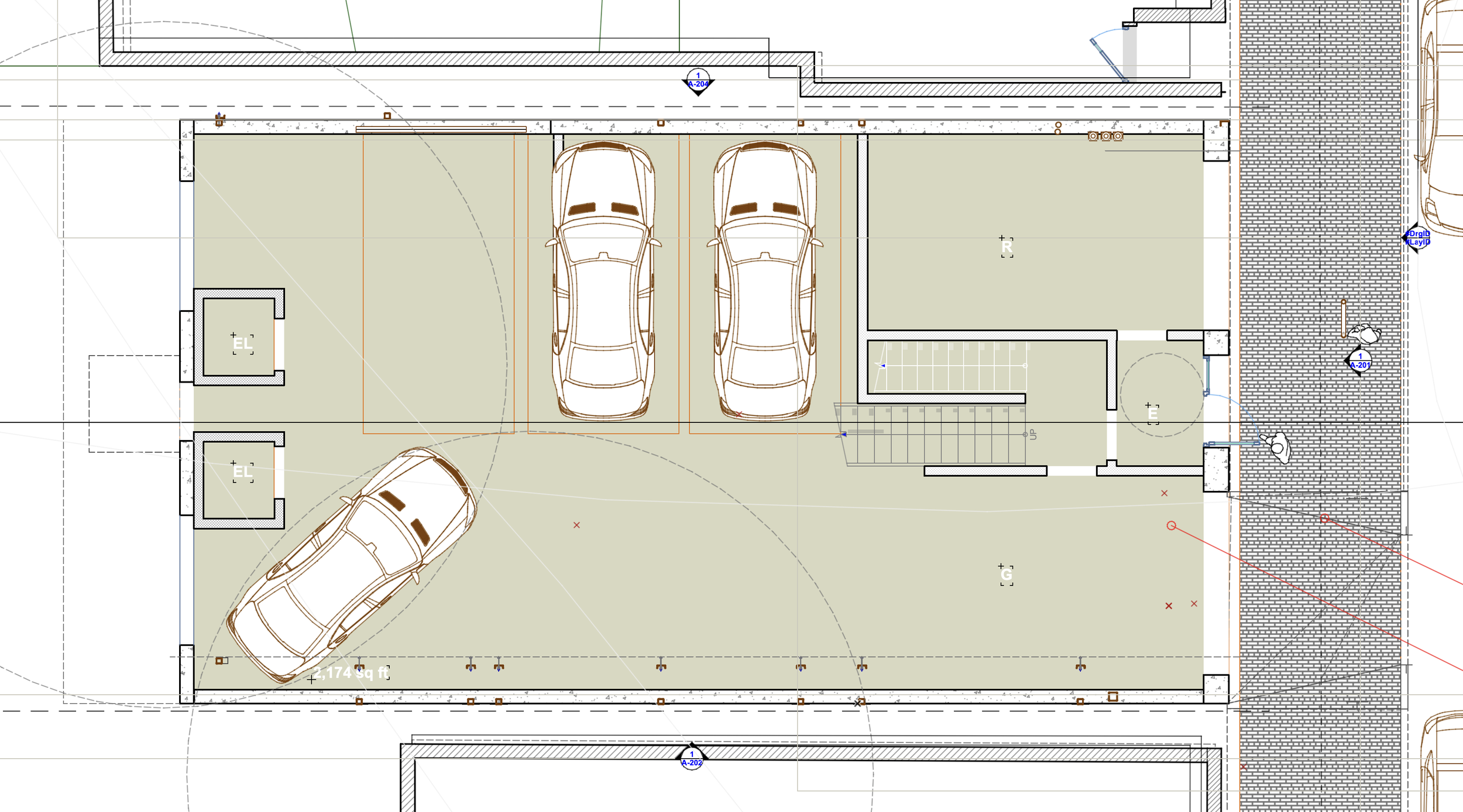Image resolution: width=1463 pixels, height=812 pixels.
Task: Click the UP stair direction label
Action: coord(1033,435)
